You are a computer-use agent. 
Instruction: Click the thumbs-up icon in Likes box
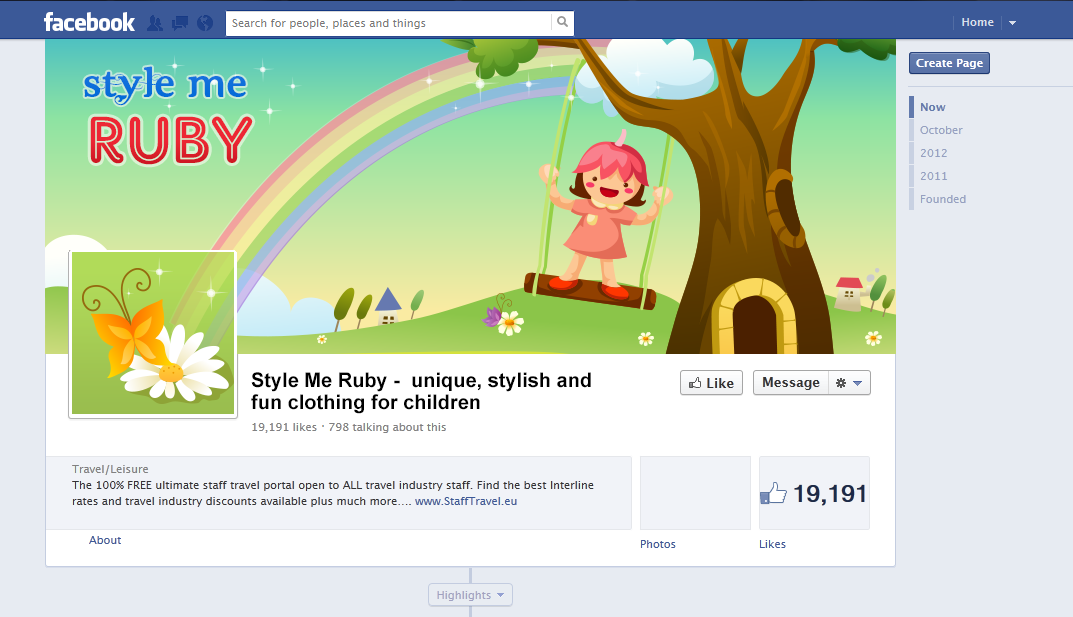click(773, 493)
